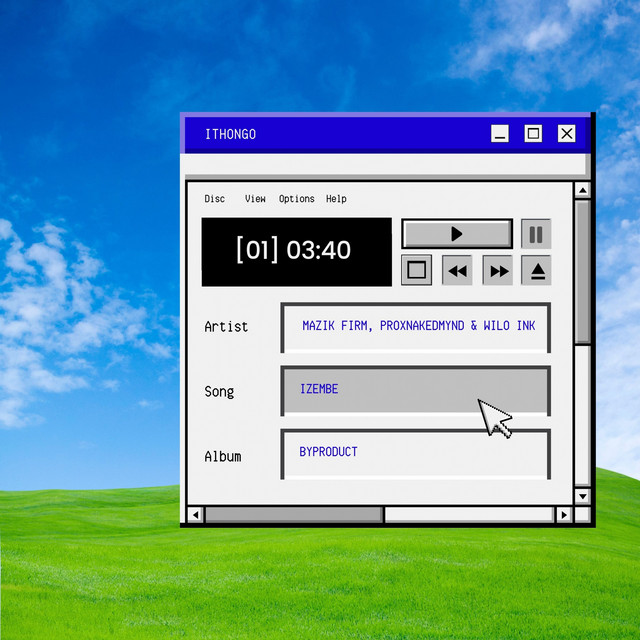Click the vertical scrollbar thumb
The image size is (640, 640).
coord(583,270)
